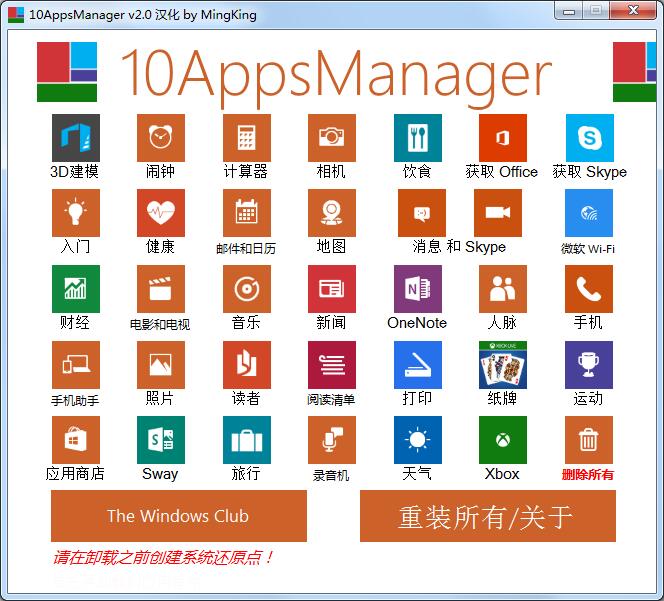
Task: Choose the 录音机 voice recorder icon
Action: pos(332,440)
